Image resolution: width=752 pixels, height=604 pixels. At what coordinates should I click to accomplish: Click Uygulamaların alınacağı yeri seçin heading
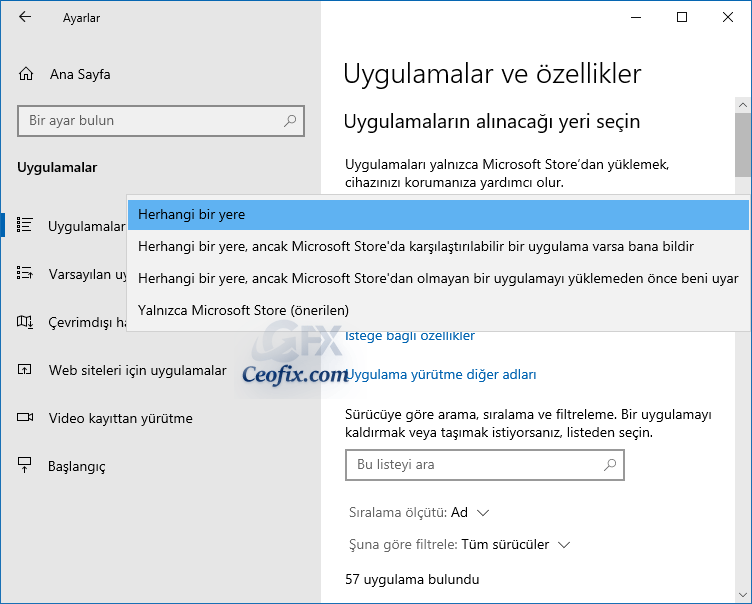click(x=492, y=122)
